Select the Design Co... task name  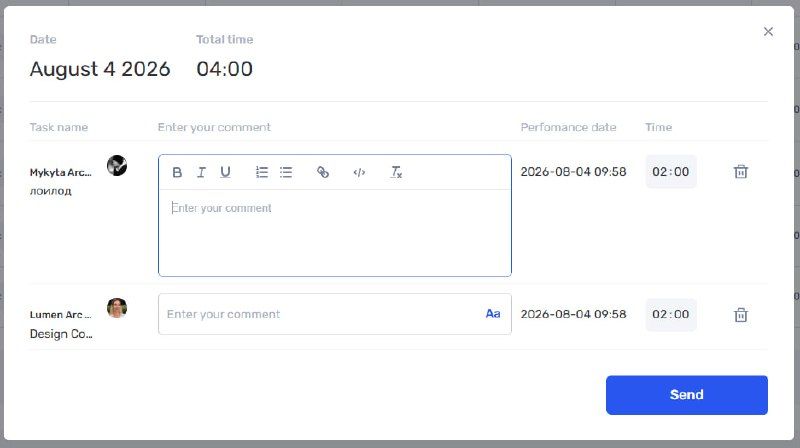click(x=61, y=334)
